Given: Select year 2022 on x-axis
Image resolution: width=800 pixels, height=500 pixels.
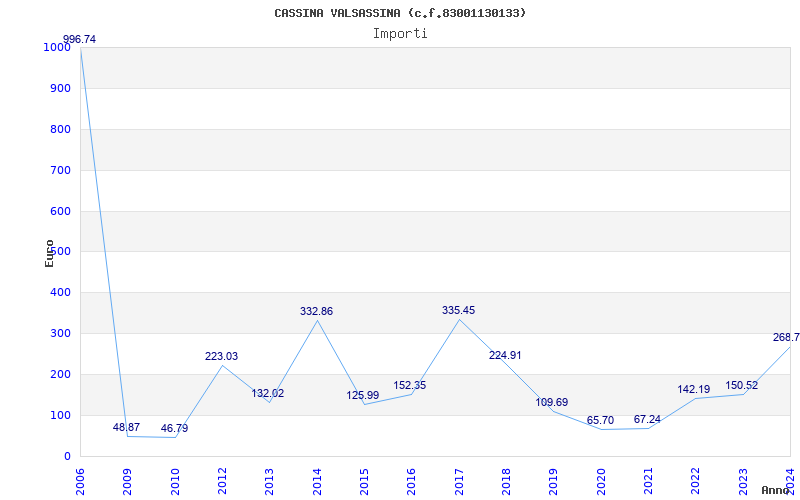Looking at the screenshot, I should tap(696, 482).
